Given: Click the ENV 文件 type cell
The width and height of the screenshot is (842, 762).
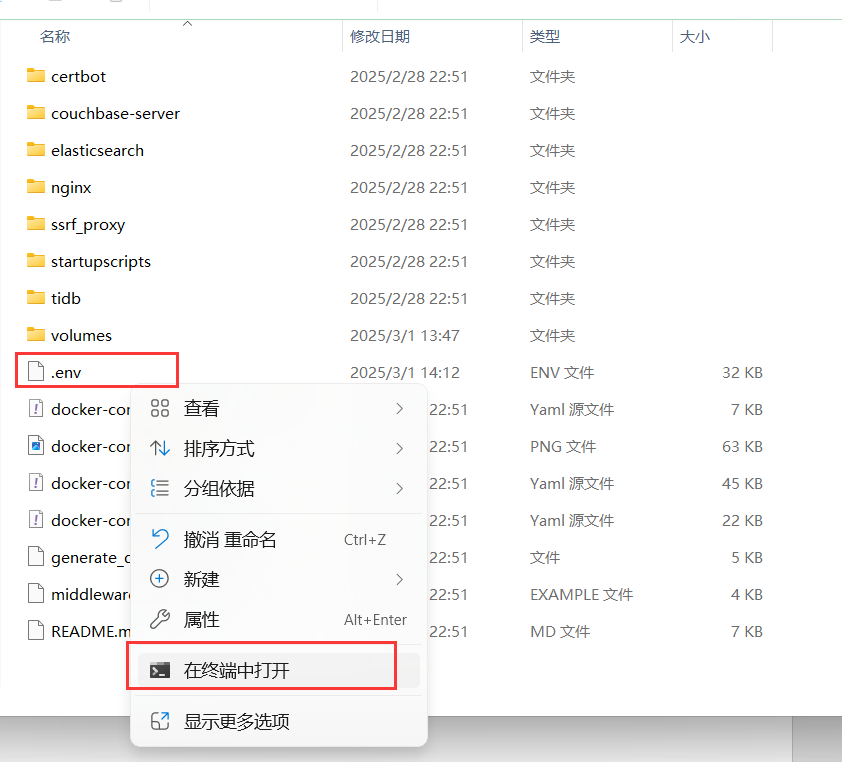Looking at the screenshot, I should tap(562, 373).
